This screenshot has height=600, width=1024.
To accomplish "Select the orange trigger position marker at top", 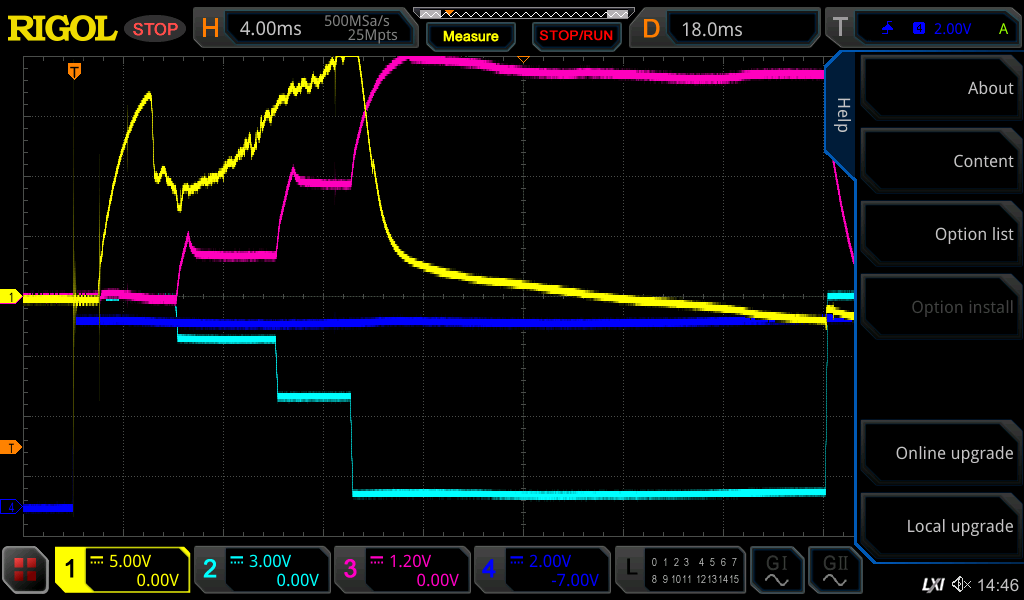I will pos(74,71).
